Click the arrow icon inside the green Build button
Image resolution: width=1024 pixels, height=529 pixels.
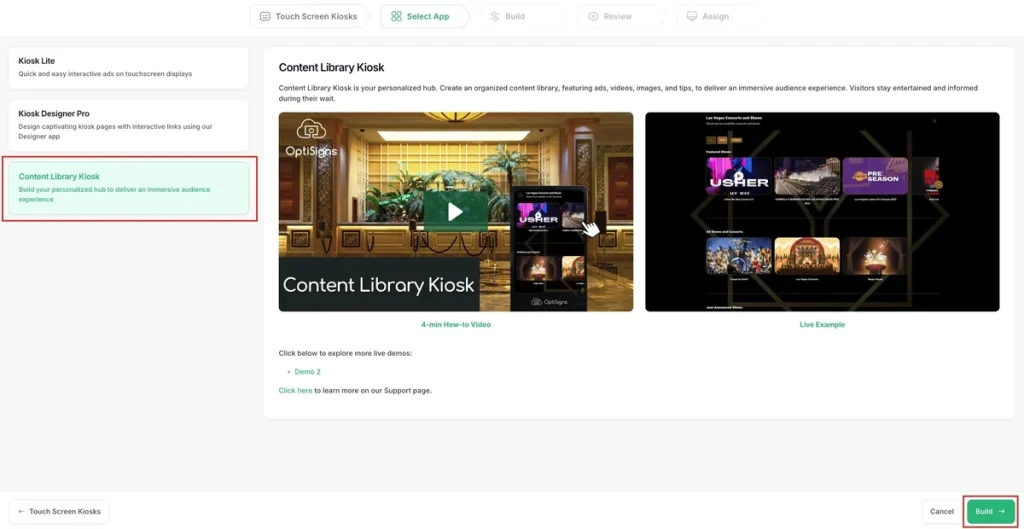(x=1002, y=511)
